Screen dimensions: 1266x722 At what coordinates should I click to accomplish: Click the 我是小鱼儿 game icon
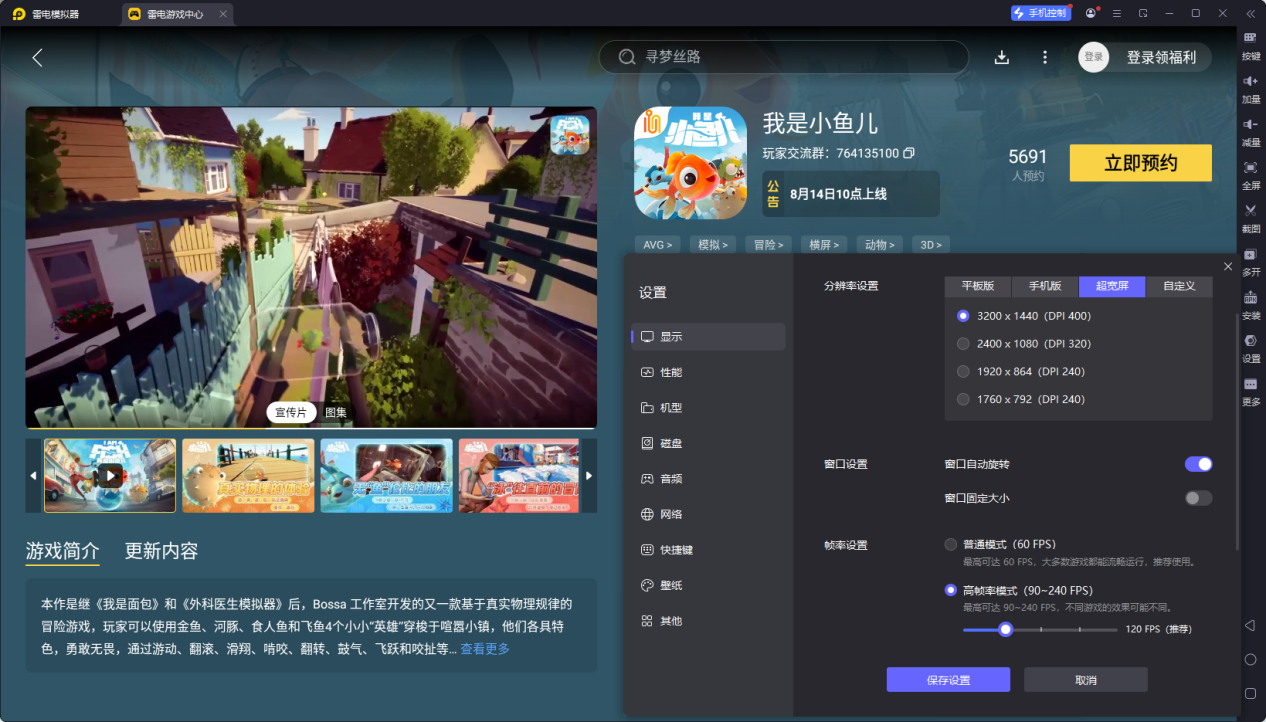point(691,162)
